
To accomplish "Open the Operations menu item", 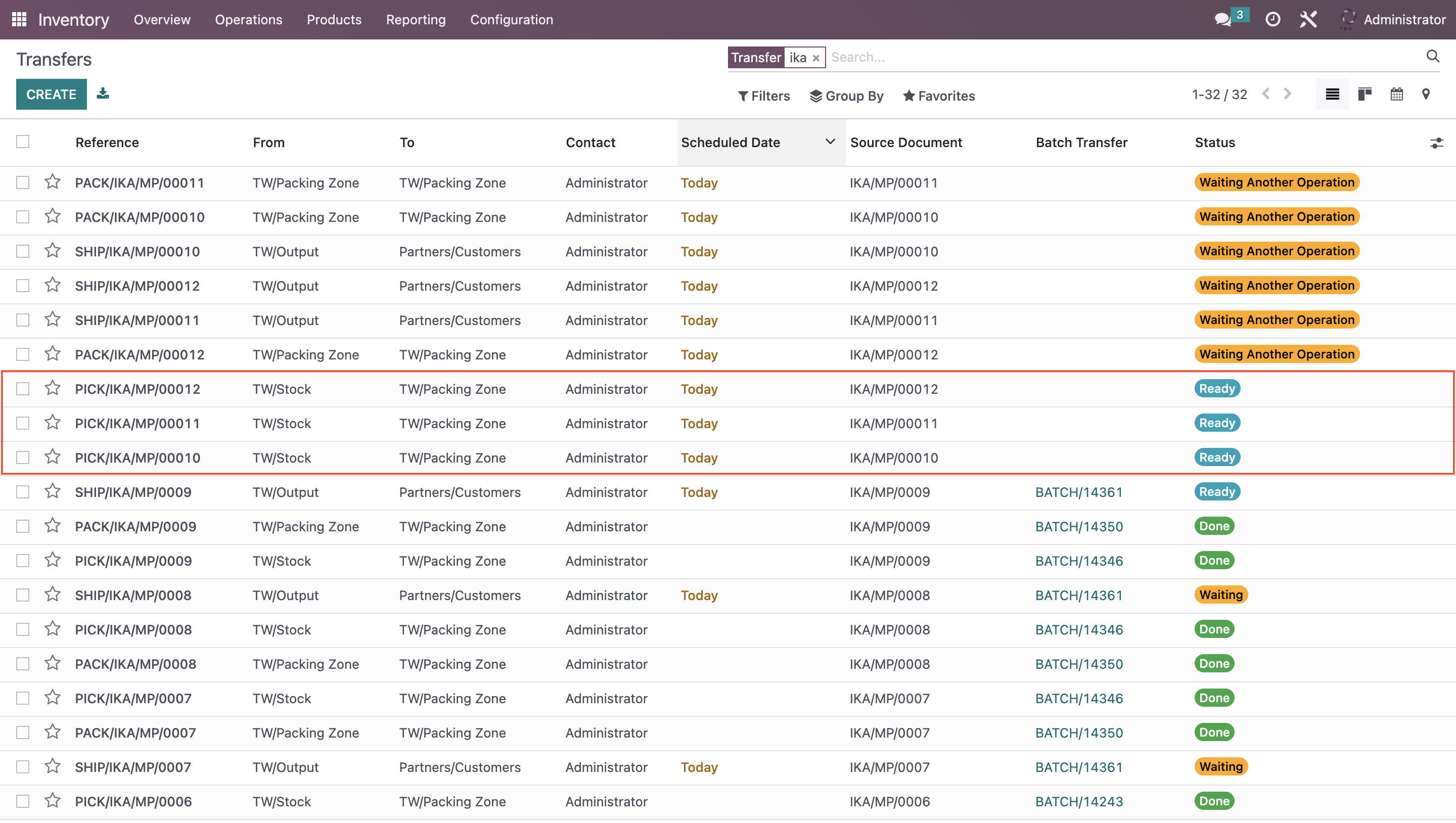I will click(x=248, y=19).
